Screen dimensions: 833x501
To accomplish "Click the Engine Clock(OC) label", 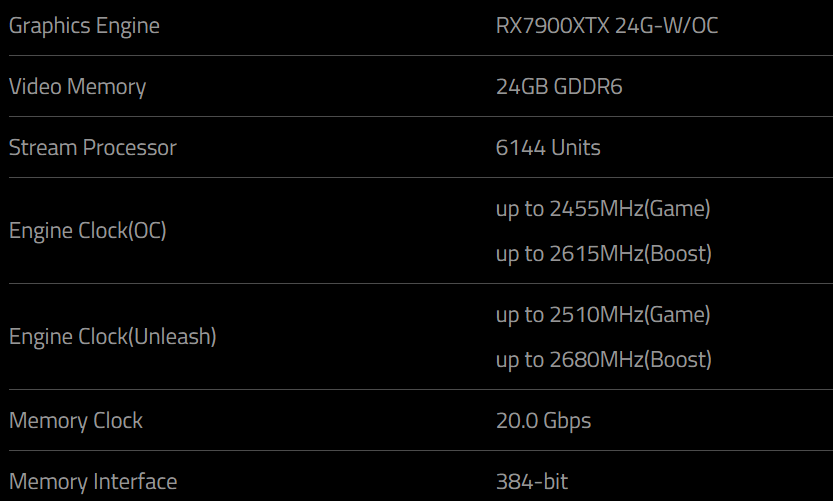I will pyautogui.click(x=88, y=231).
